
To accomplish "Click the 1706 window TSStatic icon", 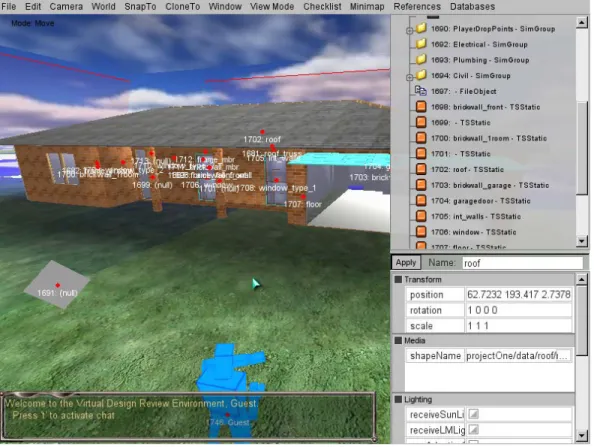I will (421, 231).
